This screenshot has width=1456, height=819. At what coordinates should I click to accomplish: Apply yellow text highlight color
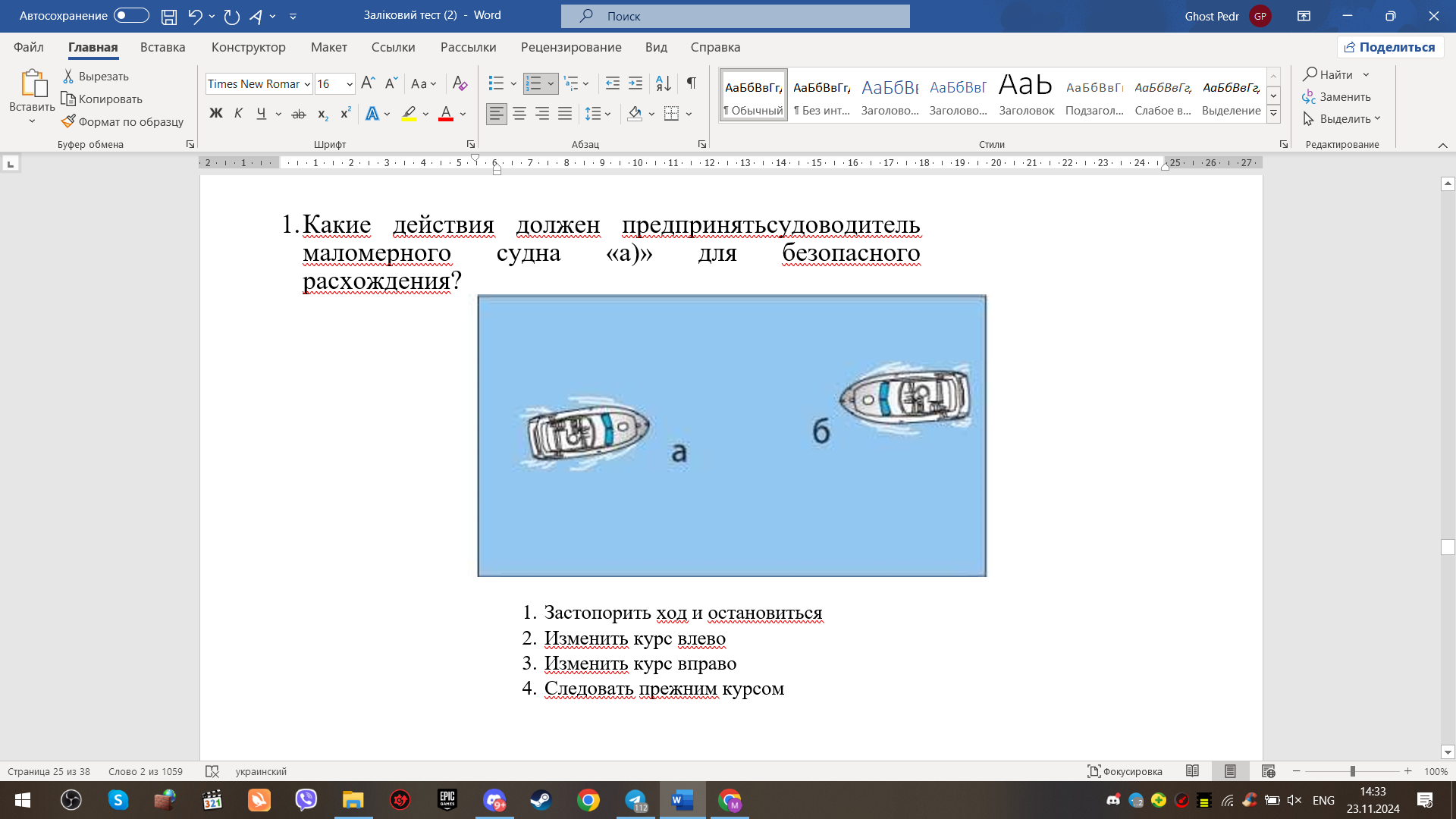[x=409, y=114]
